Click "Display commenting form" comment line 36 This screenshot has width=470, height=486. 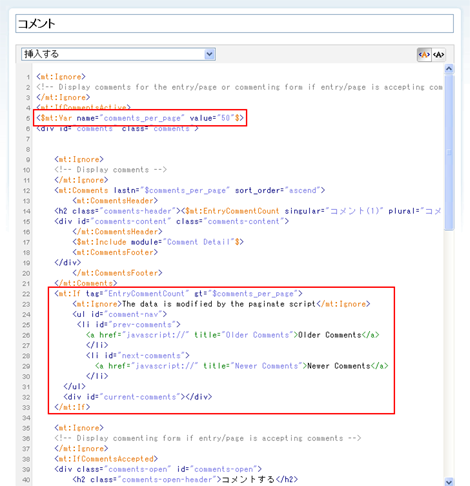coord(208,438)
